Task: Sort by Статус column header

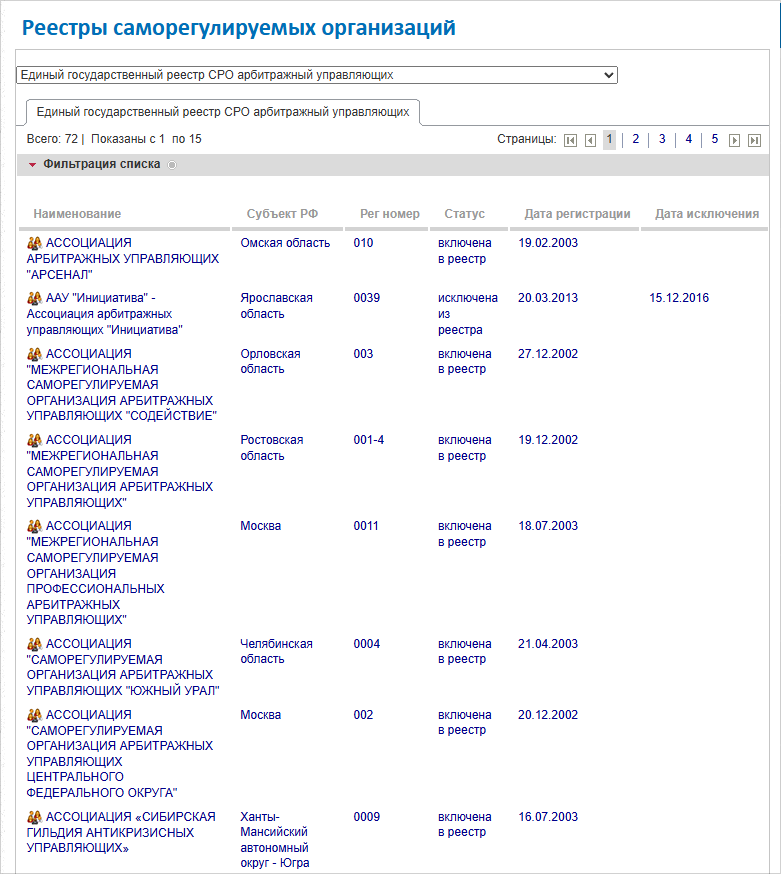Action: click(x=464, y=214)
